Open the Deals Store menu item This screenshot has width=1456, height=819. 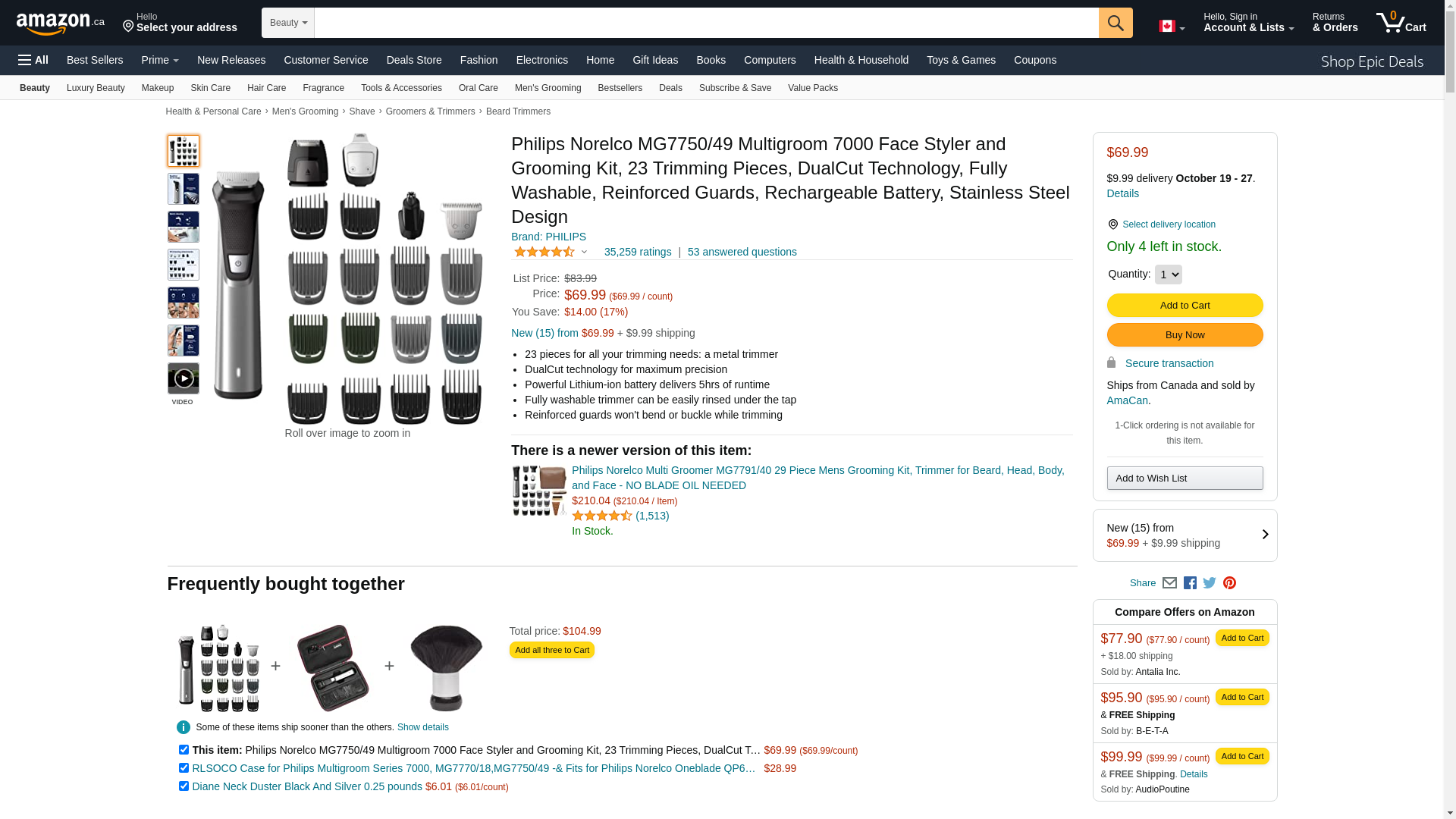(x=414, y=60)
